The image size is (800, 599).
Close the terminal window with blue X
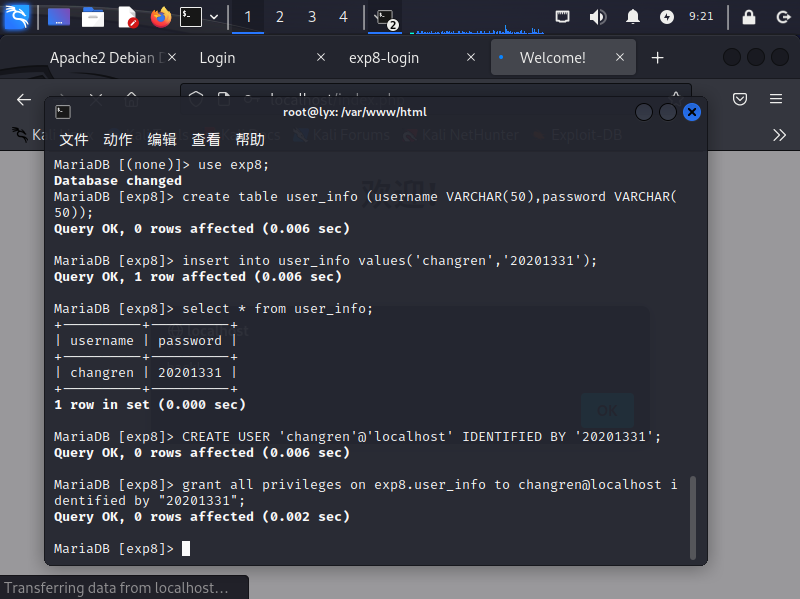click(x=692, y=112)
